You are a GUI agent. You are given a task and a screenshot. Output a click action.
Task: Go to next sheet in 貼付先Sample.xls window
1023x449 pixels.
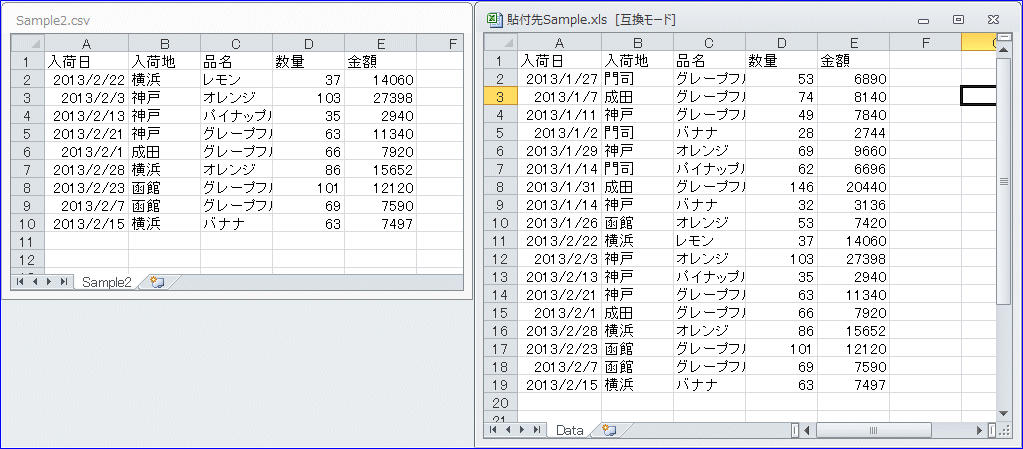[522, 429]
